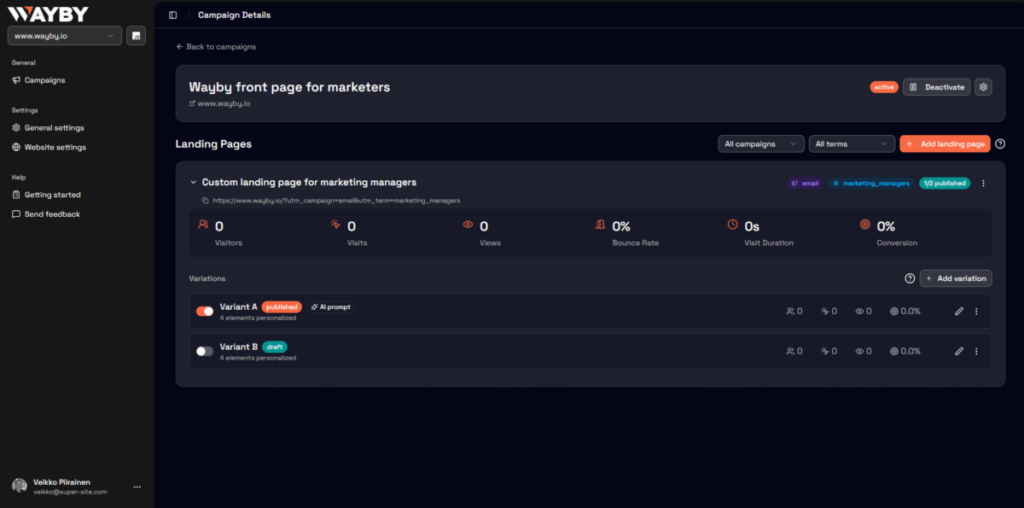This screenshot has width=1024, height=508.
Task: Click Wayby front page for marketers title
Action: tap(289, 87)
